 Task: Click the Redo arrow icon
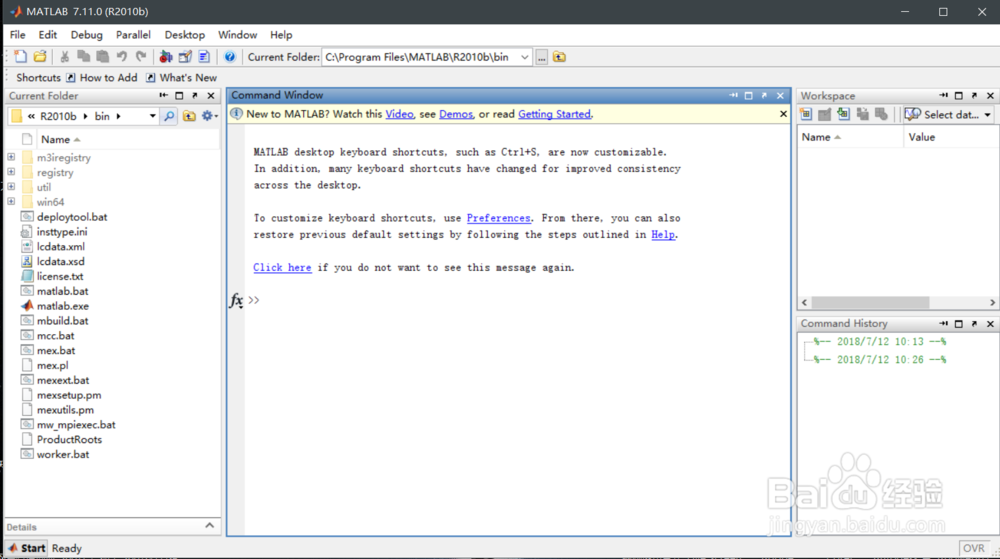(x=141, y=57)
